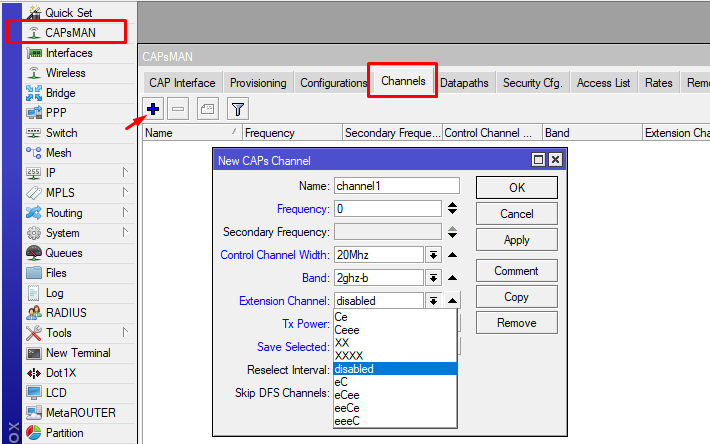Image resolution: width=710 pixels, height=444 pixels.
Task: Open the Band dropdown arrow
Action: coord(434,278)
